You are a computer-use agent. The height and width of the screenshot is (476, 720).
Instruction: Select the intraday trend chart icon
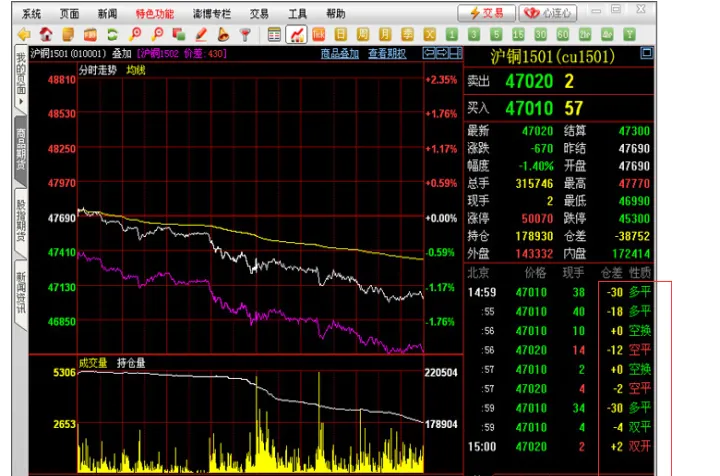[x=297, y=34]
